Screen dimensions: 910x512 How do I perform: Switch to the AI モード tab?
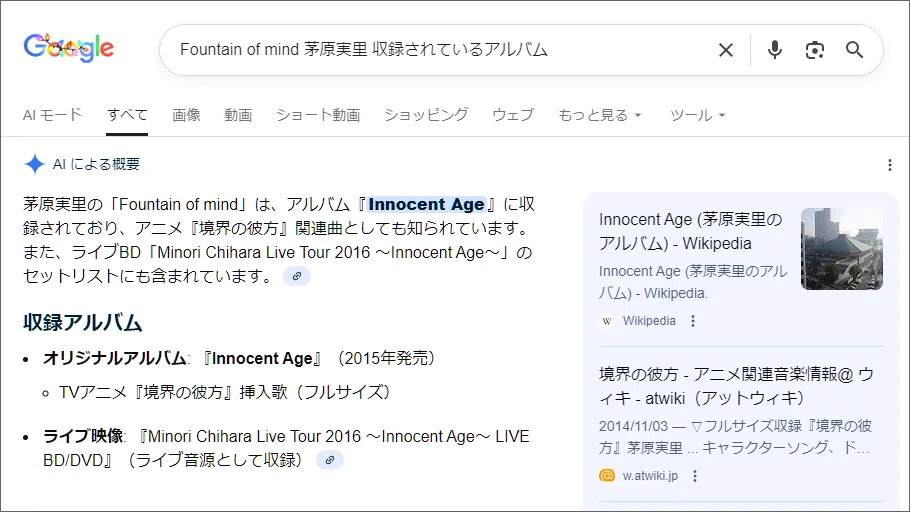52,115
